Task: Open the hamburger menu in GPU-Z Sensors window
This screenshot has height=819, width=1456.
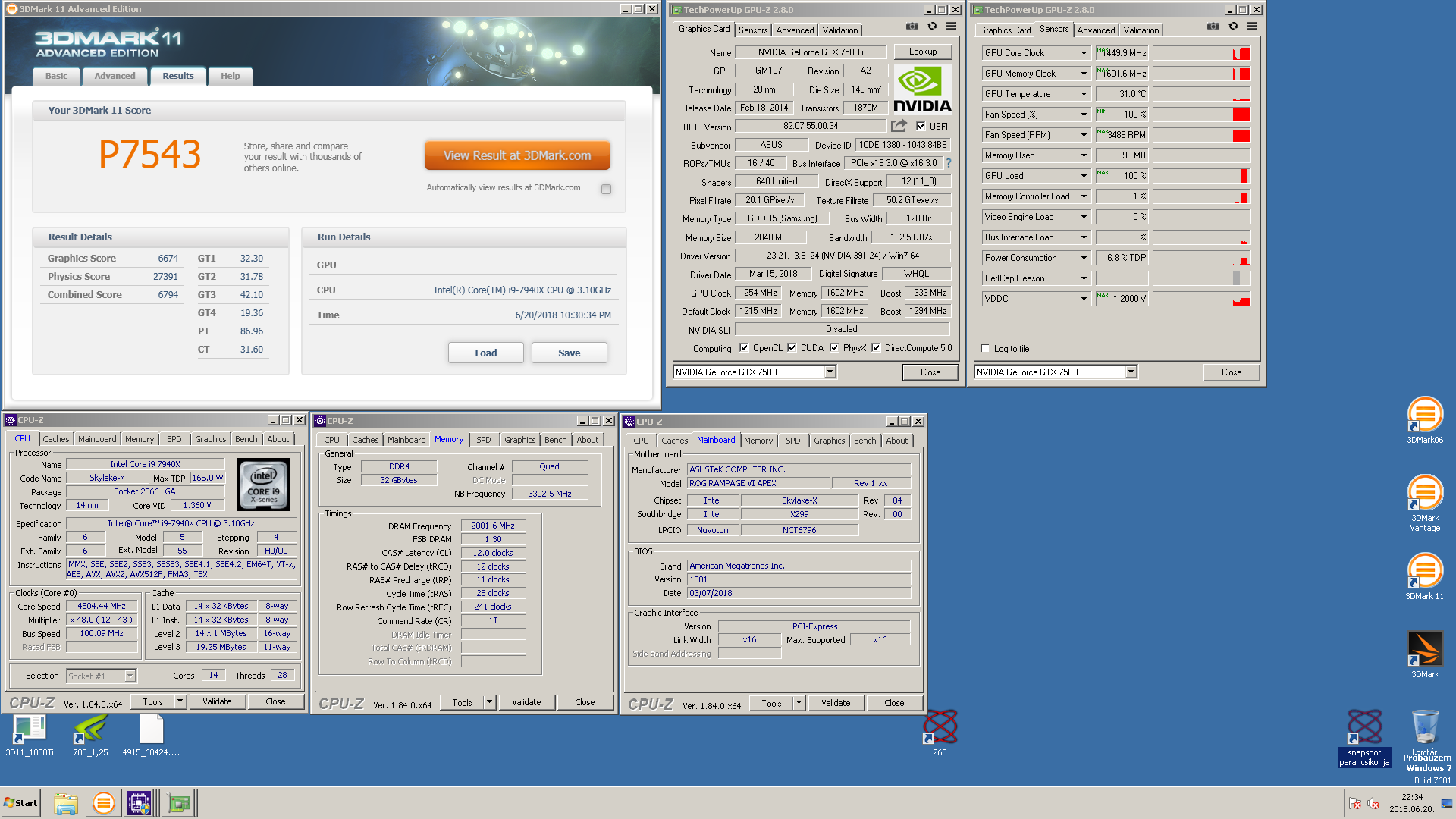Action: tap(1252, 27)
